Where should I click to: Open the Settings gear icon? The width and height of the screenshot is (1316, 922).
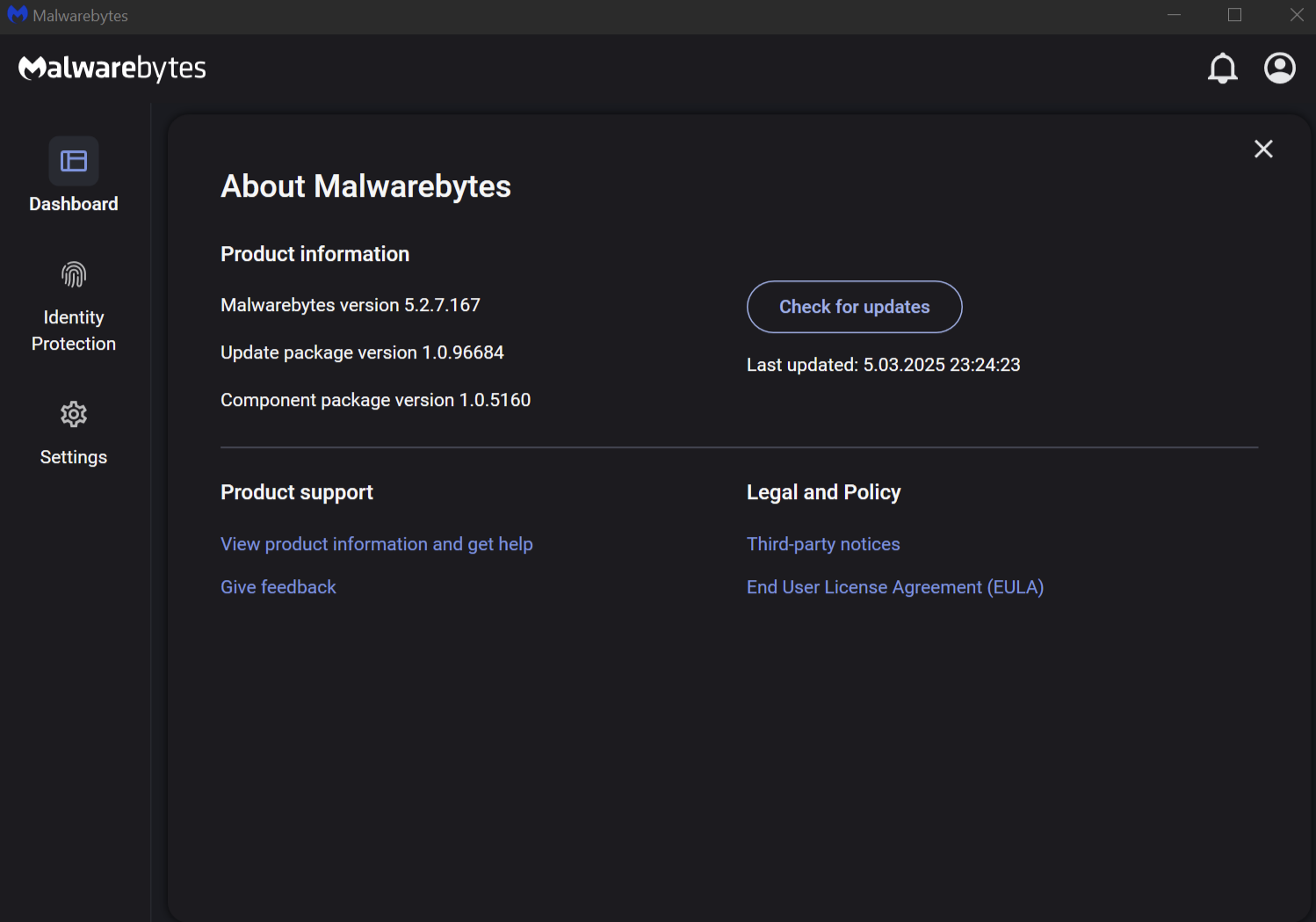[x=74, y=414]
